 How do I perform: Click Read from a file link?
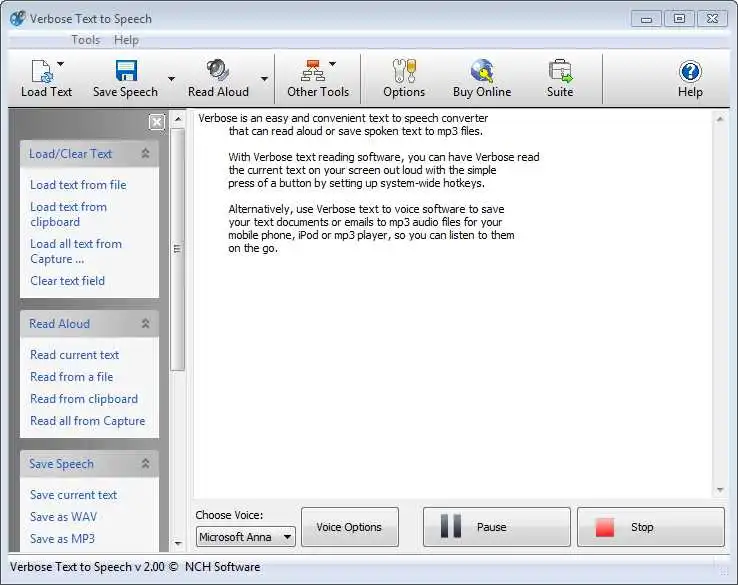click(72, 377)
